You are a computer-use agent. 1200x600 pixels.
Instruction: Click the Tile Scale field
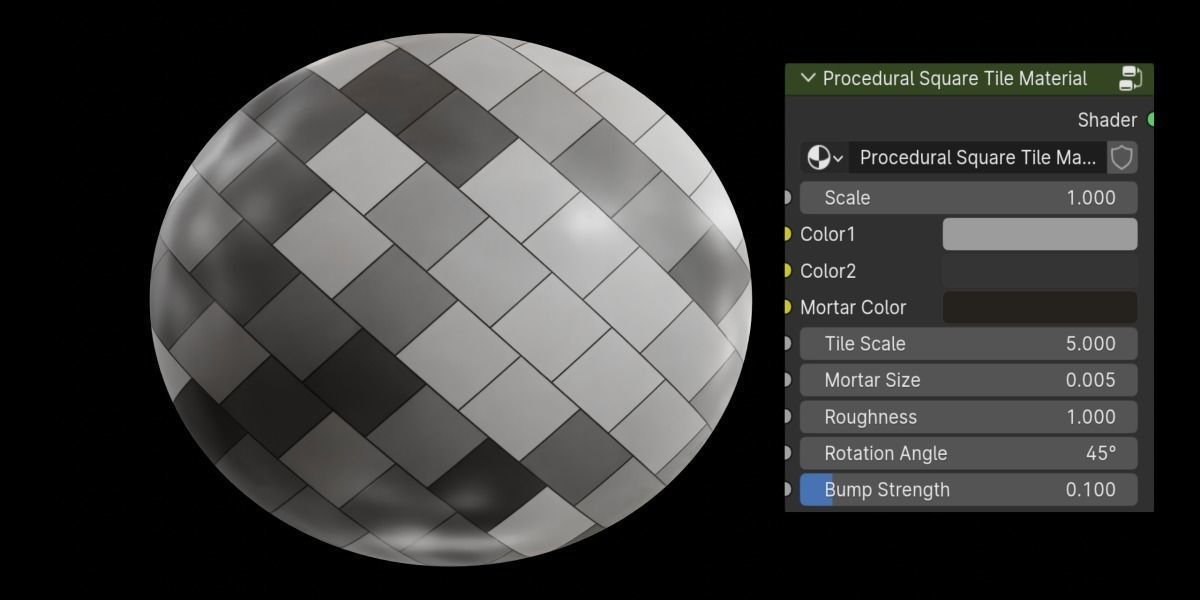[x=969, y=344]
